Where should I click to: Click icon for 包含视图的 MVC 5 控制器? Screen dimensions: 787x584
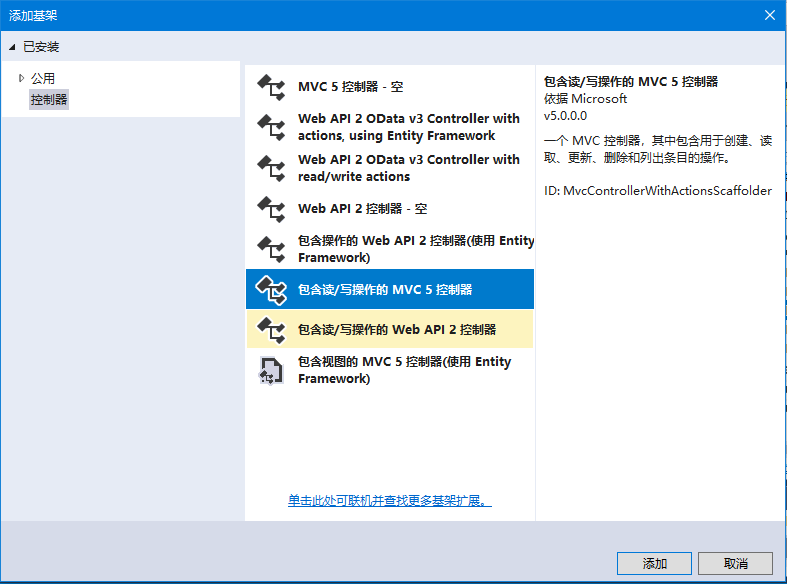271,370
